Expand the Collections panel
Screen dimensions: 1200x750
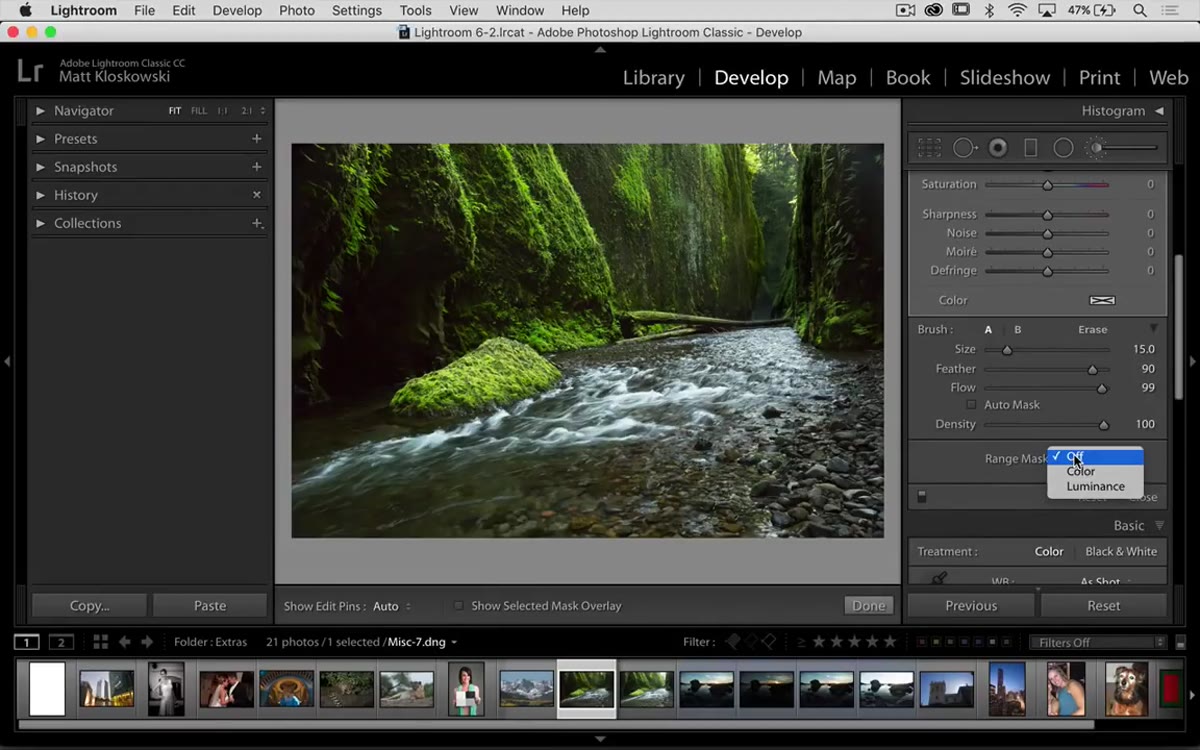click(x=41, y=223)
